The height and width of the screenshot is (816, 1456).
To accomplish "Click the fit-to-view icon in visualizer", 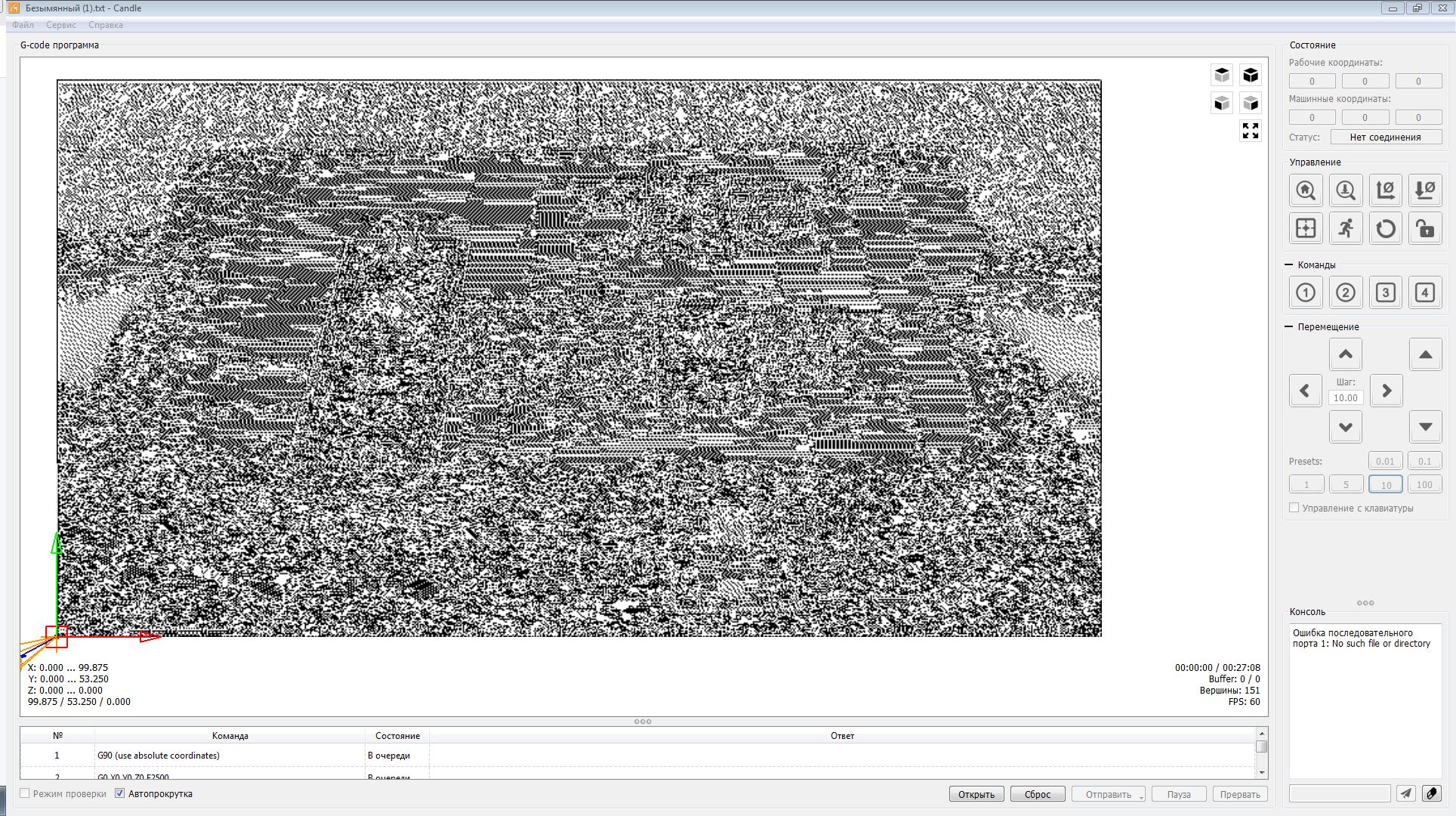I will pyautogui.click(x=1250, y=131).
